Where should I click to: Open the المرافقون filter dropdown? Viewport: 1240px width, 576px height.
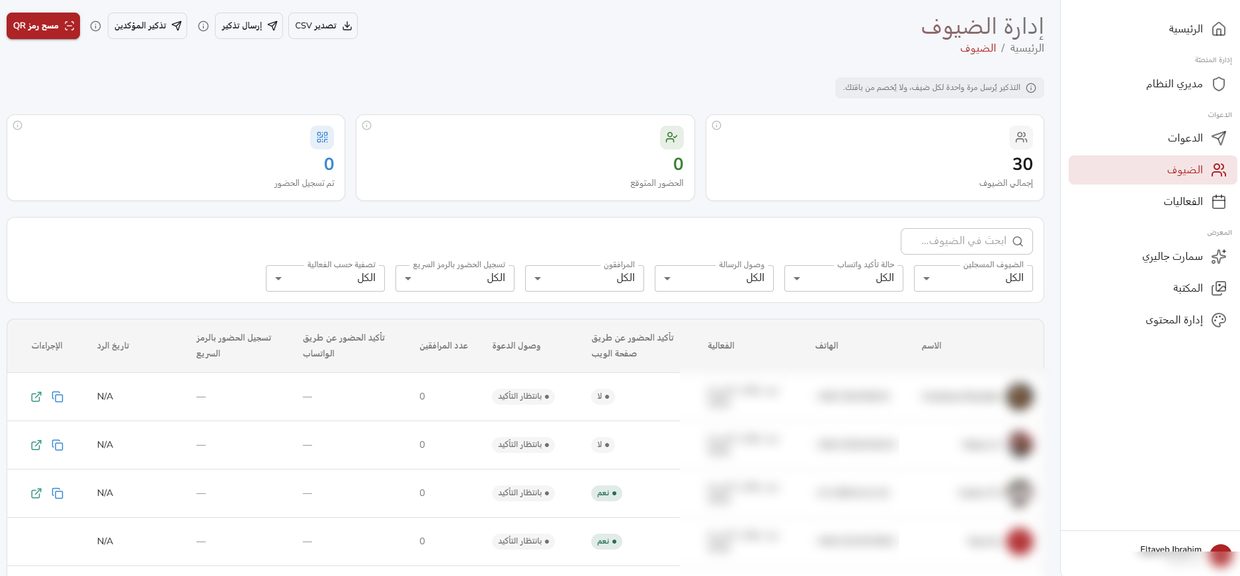tap(584, 278)
